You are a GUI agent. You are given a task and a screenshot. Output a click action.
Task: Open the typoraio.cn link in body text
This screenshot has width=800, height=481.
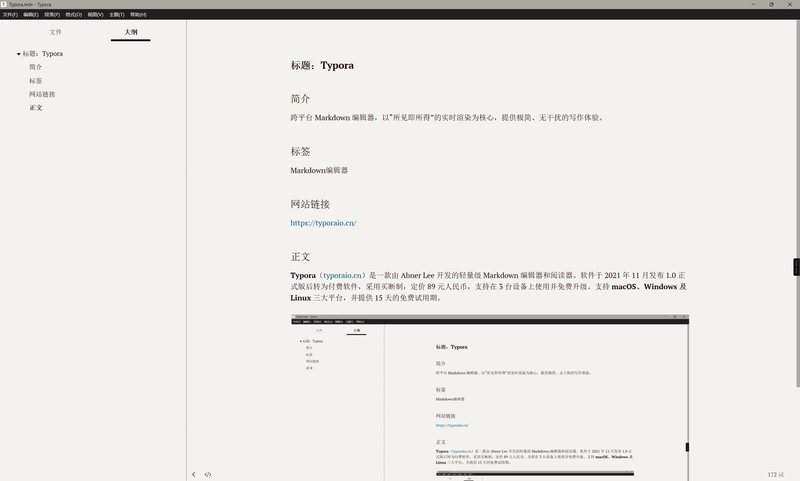pyautogui.click(x=342, y=275)
